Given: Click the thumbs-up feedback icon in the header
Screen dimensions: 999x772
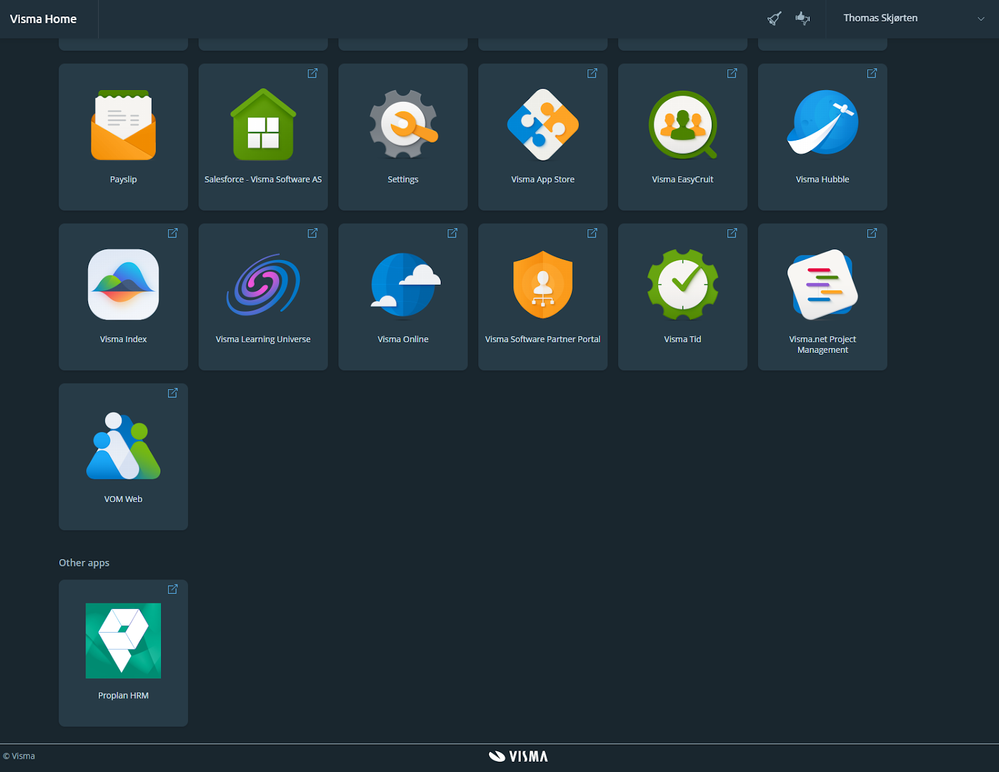Looking at the screenshot, I should pos(803,18).
